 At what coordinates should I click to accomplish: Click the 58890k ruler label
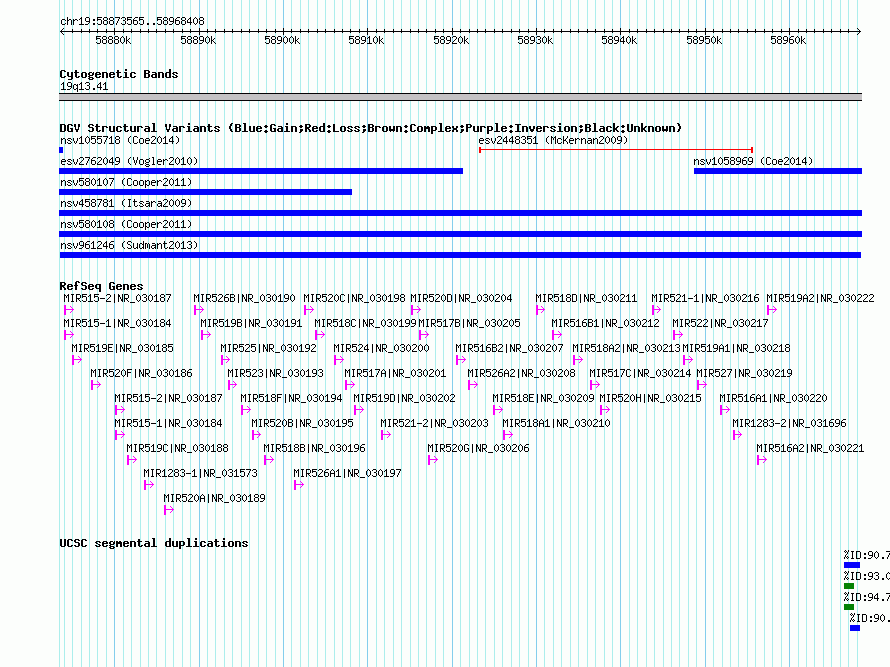point(198,40)
